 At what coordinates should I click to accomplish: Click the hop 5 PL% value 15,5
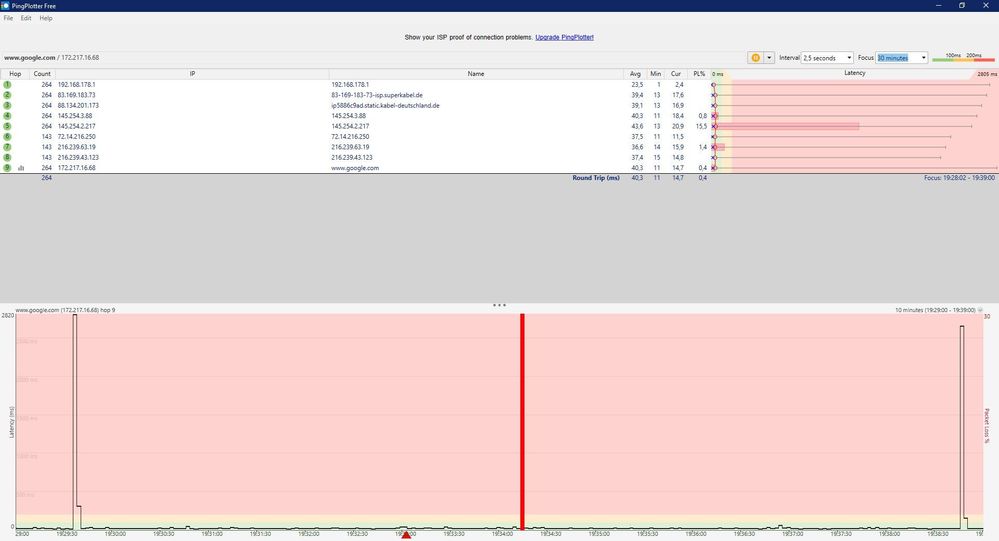pos(701,126)
